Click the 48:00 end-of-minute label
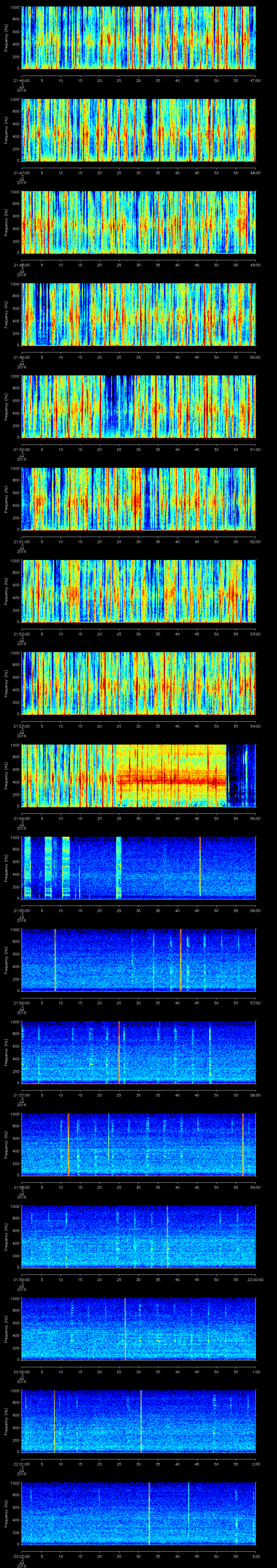 tap(255, 173)
